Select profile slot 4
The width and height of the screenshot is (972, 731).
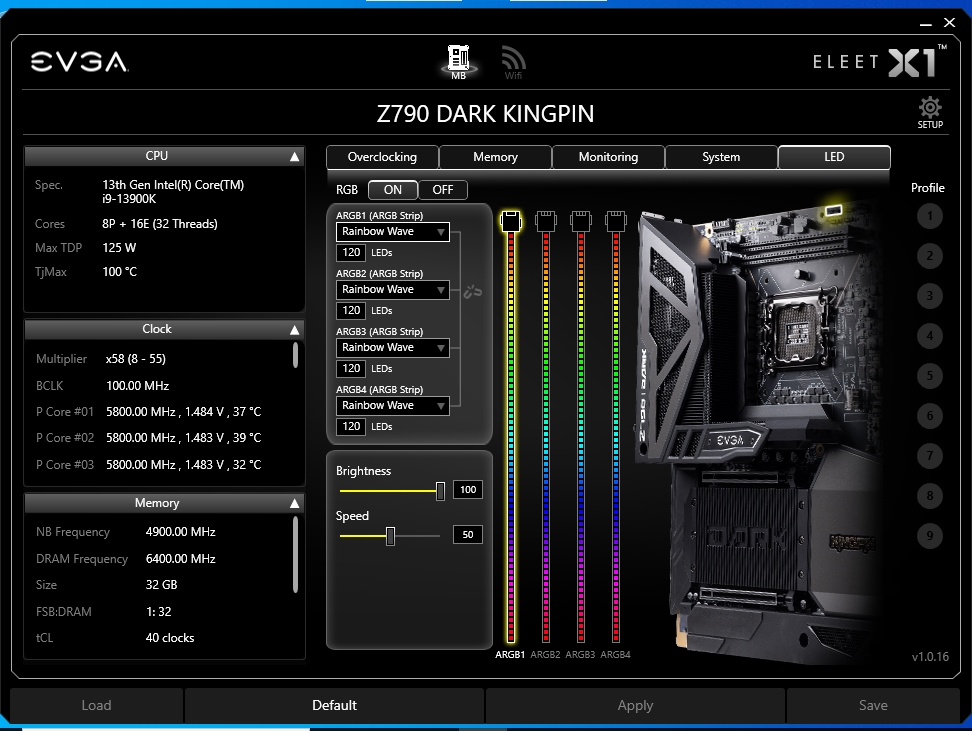tap(929, 336)
